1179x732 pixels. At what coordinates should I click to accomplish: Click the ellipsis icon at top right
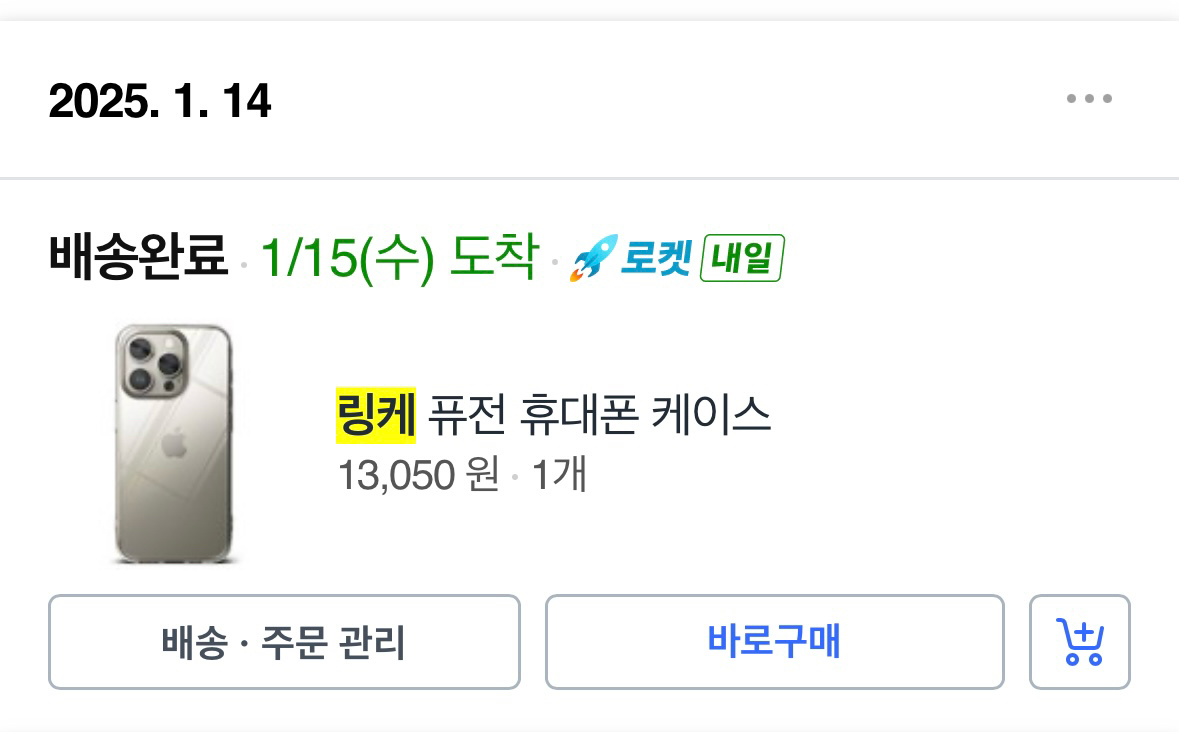click(1090, 97)
